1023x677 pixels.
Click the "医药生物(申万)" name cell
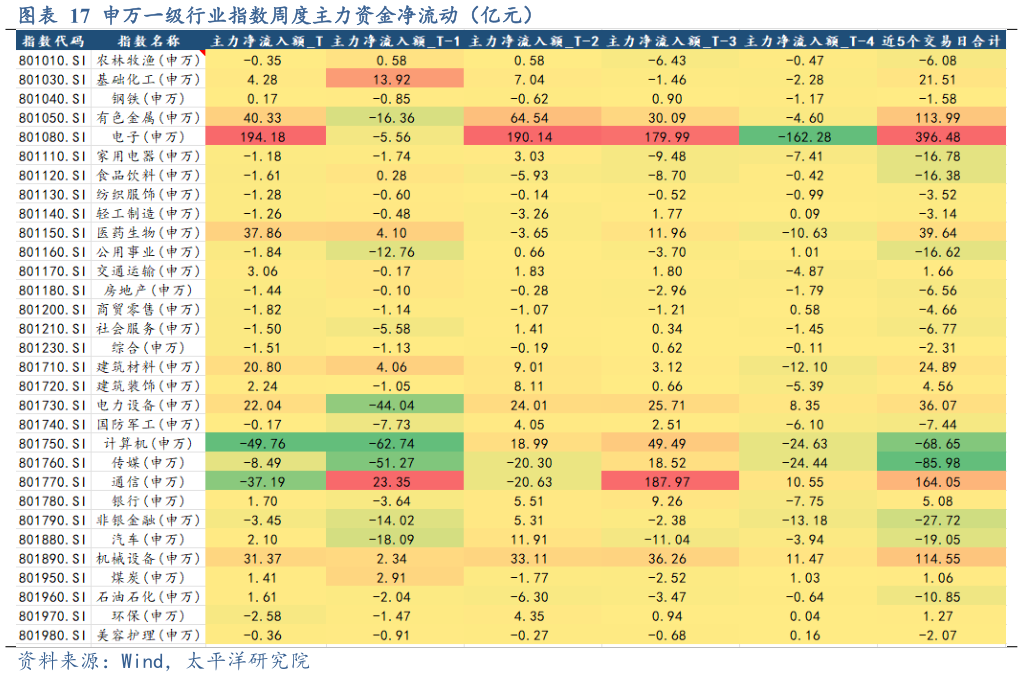click(x=148, y=233)
